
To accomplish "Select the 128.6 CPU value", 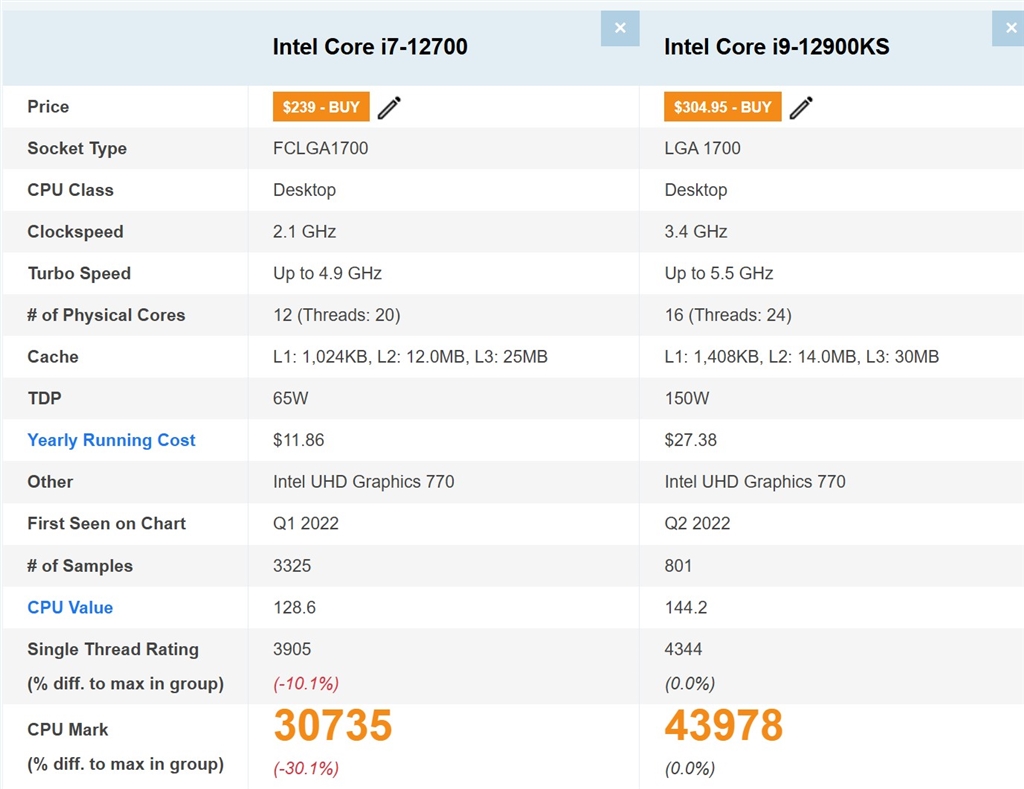I will point(294,607).
